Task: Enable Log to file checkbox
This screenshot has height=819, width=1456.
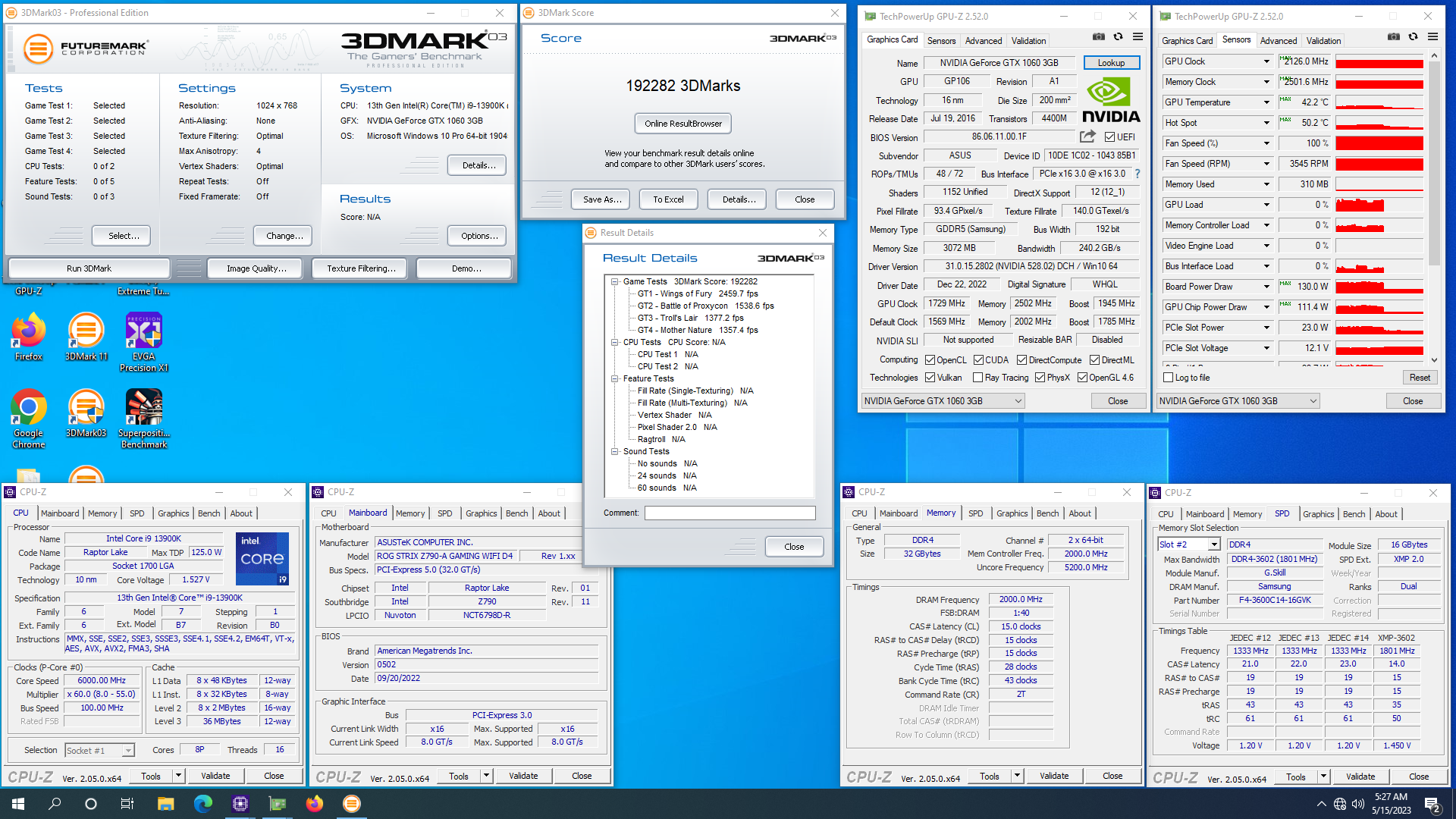Action: point(1168,378)
